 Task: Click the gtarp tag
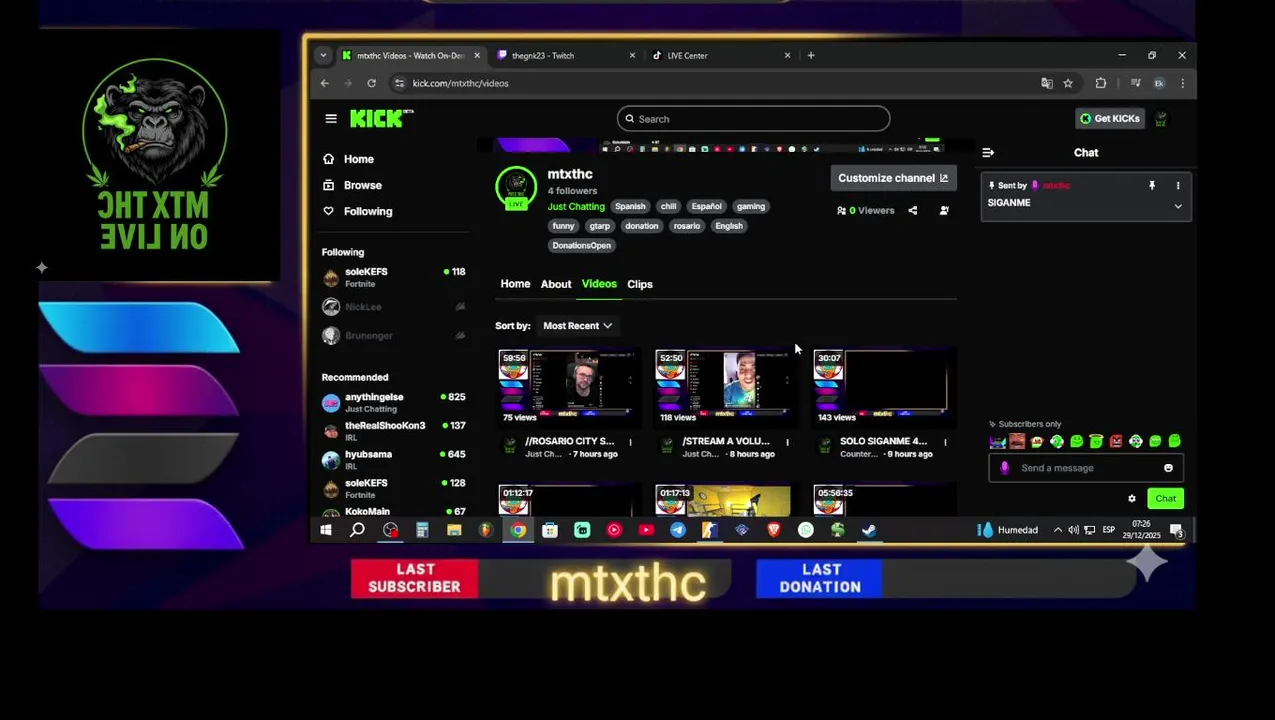(x=599, y=226)
